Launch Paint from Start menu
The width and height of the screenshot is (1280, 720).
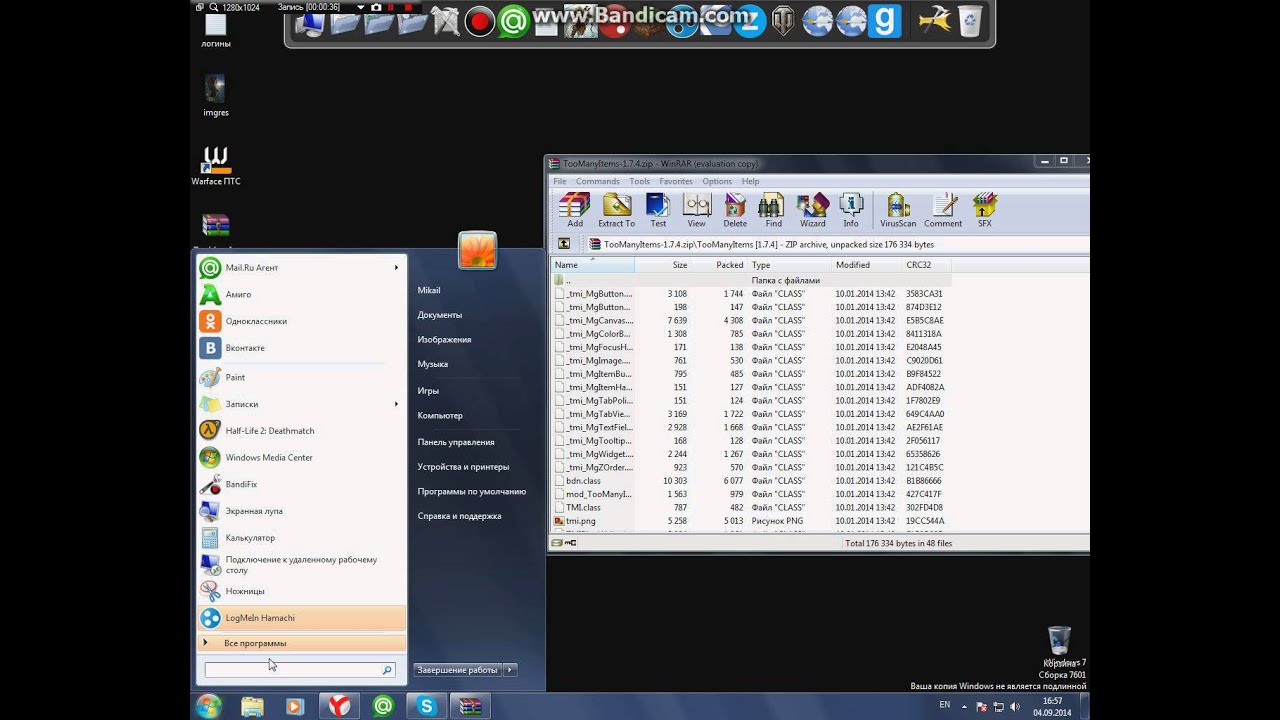[x=300, y=377]
